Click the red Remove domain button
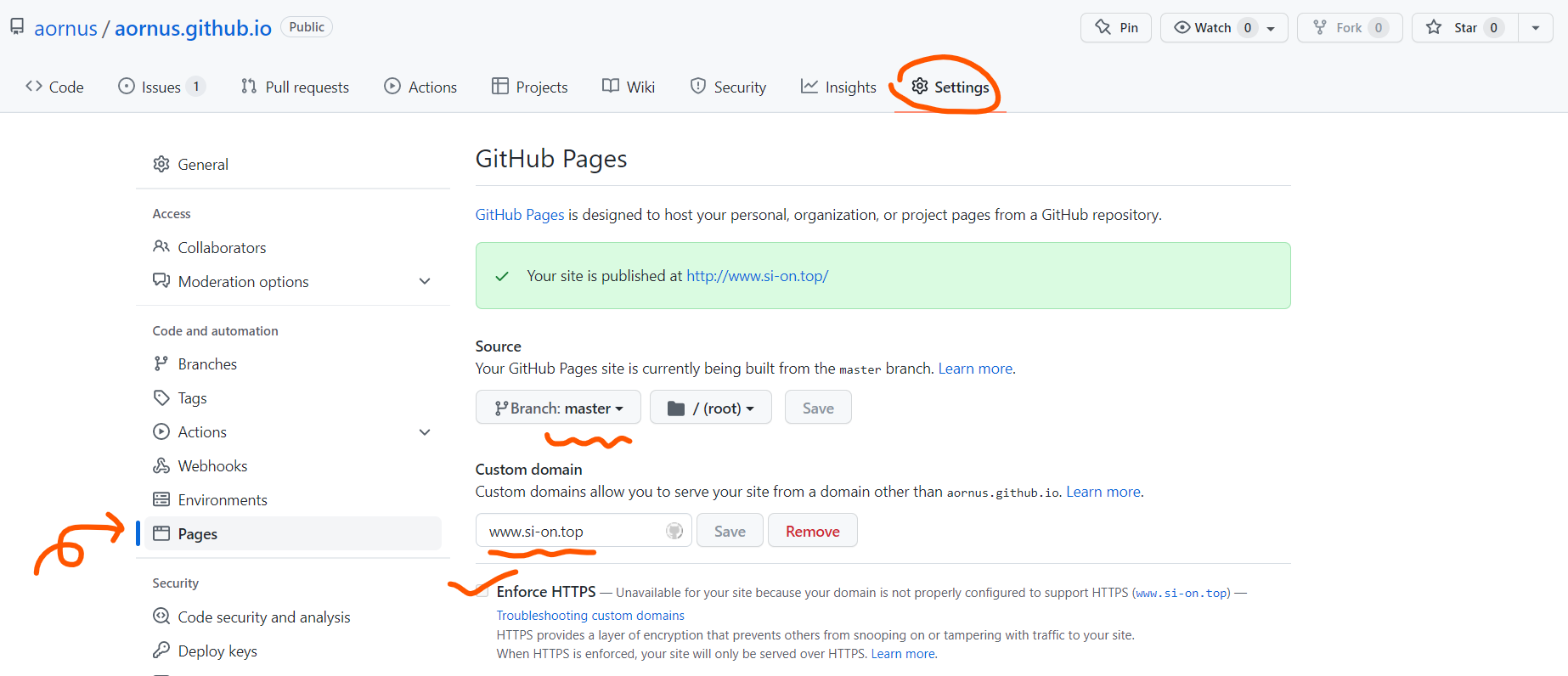 click(x=812, y=531)
